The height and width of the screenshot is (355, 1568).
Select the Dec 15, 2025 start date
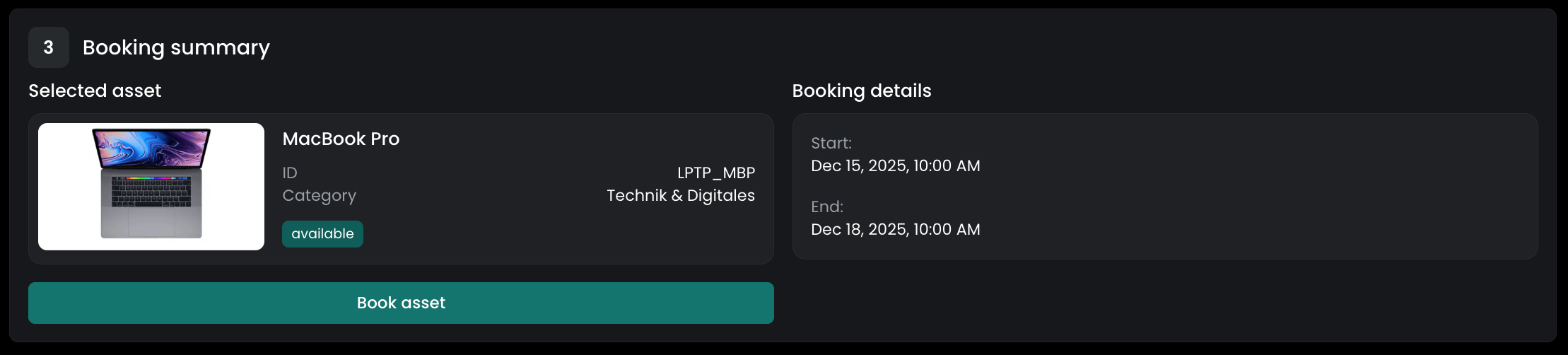pyautogui.click(x=895, y=165)
